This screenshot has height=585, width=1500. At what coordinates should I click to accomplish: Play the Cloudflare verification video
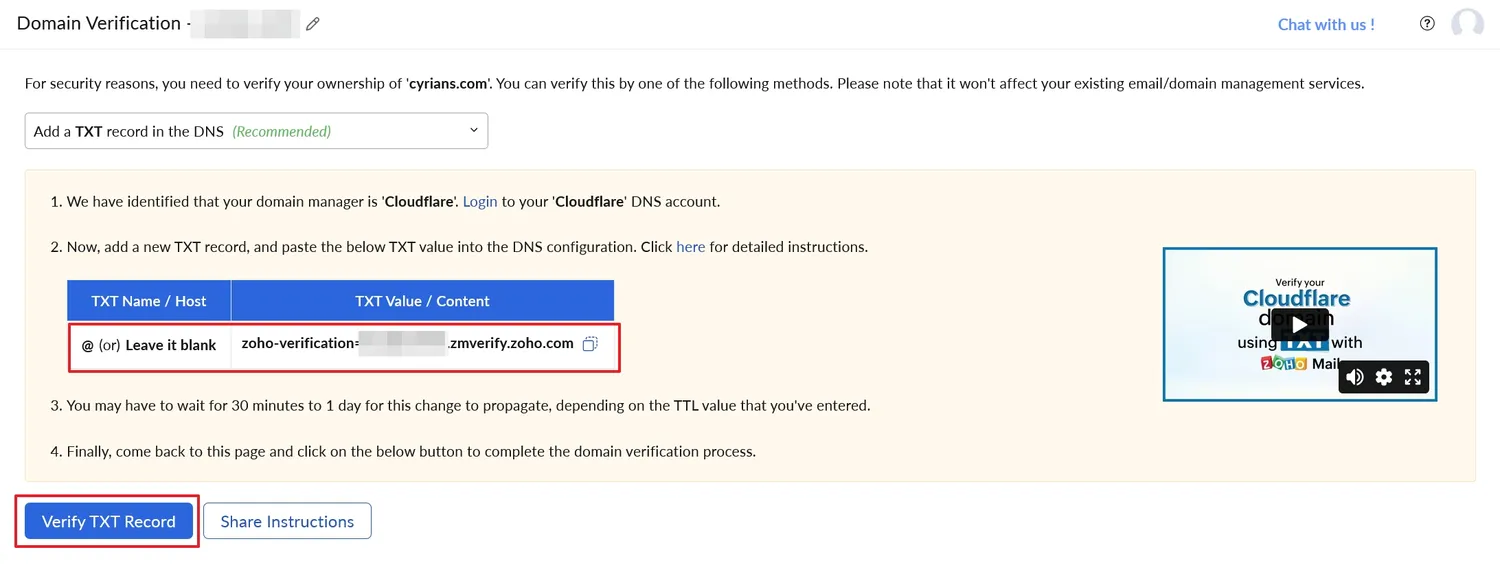click(1299, 323)
